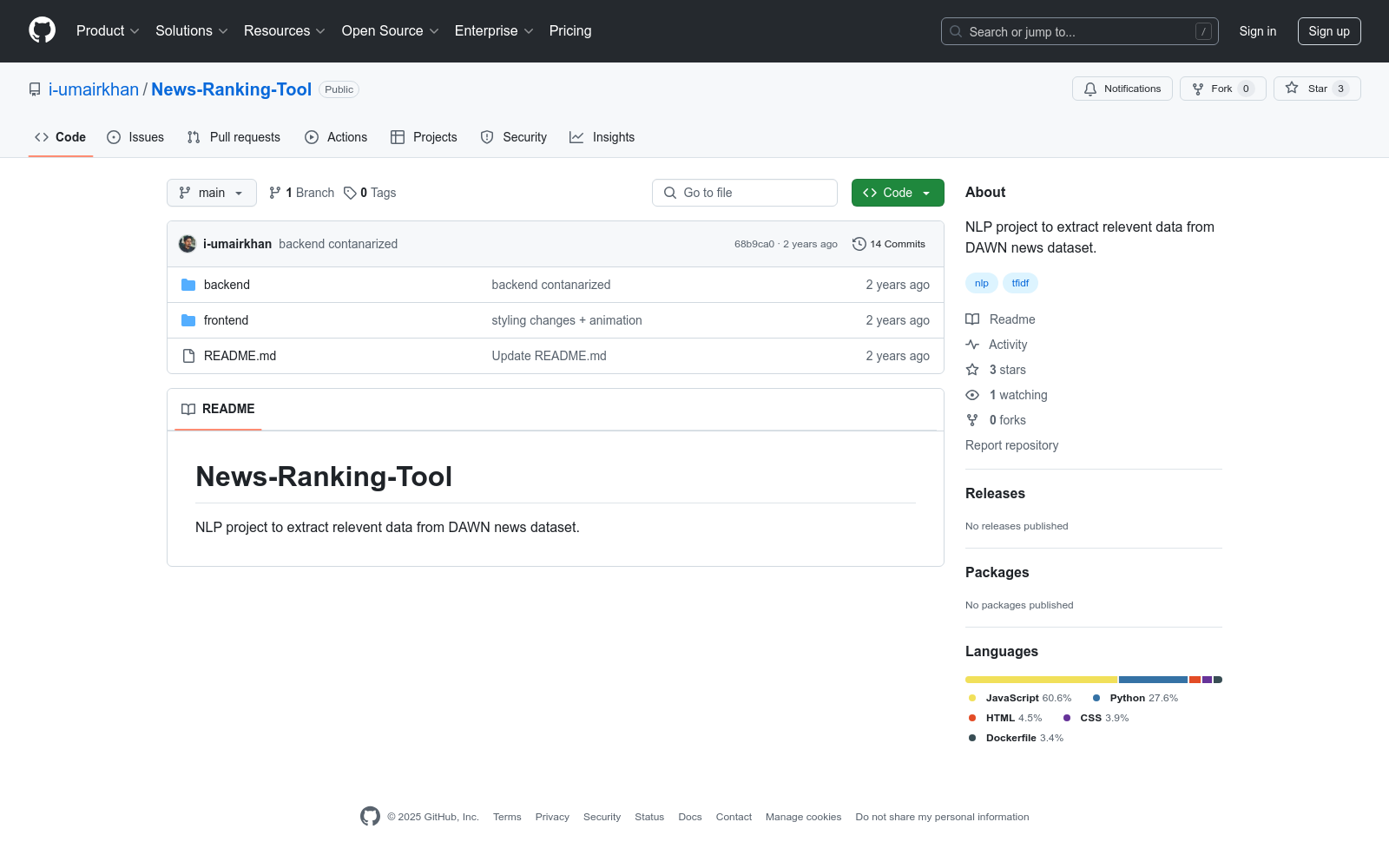Open the 'styling changes + animation' commit message
The width and height of the screenshot is (1389, 868).
567,320
